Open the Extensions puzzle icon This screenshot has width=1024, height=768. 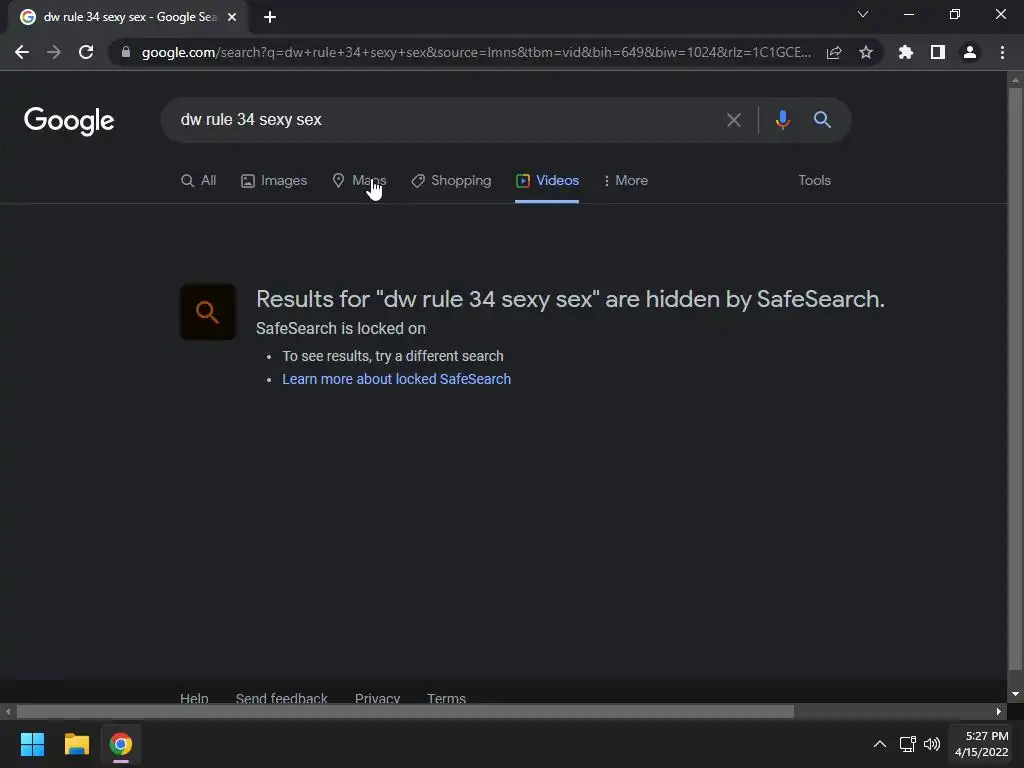point(906,52)
